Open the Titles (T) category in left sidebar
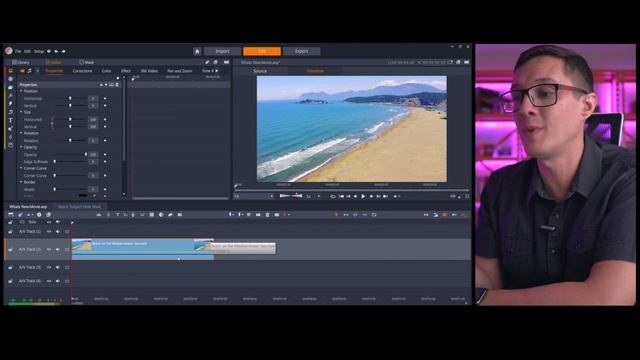This screenshot has width=640, height=360. tap(11, 120)
